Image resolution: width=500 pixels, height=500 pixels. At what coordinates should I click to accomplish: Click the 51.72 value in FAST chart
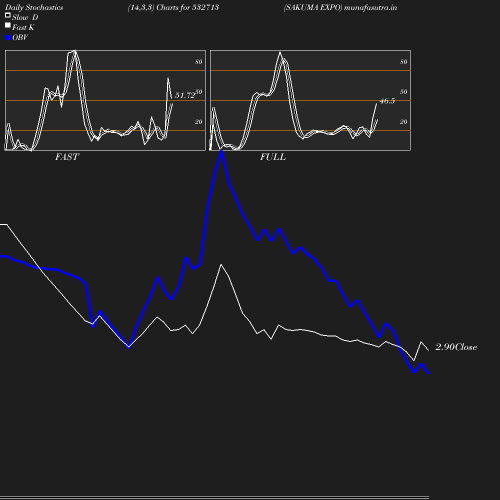tap(185, 95)
